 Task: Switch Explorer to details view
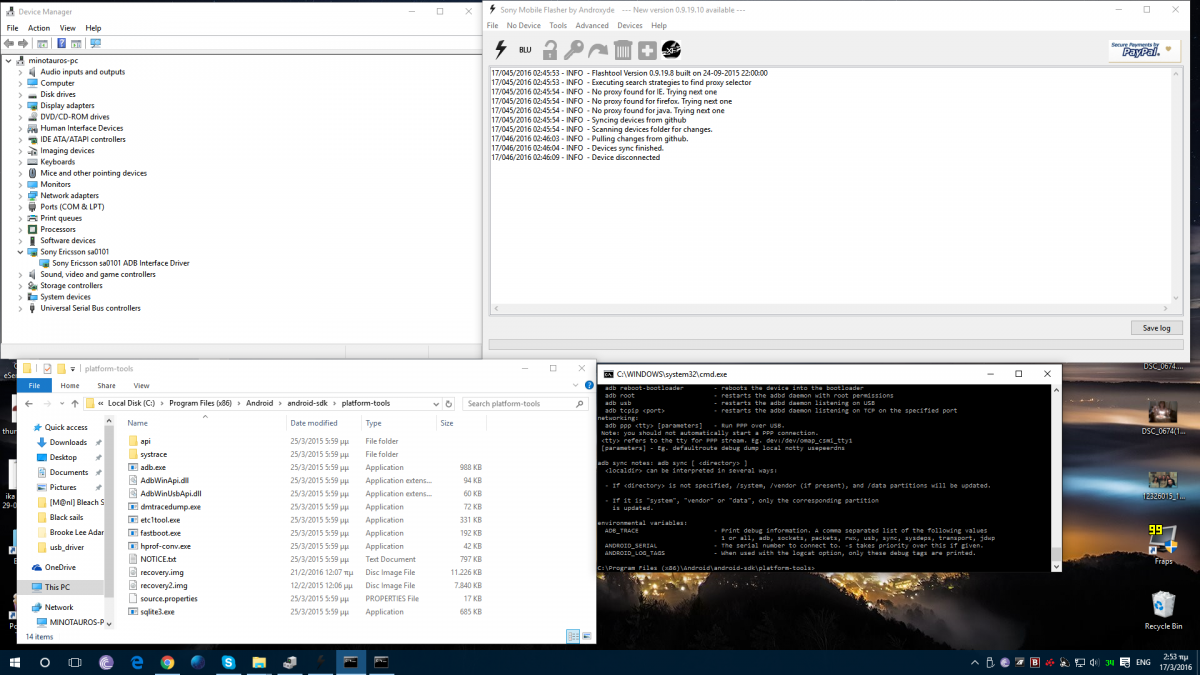573,635
